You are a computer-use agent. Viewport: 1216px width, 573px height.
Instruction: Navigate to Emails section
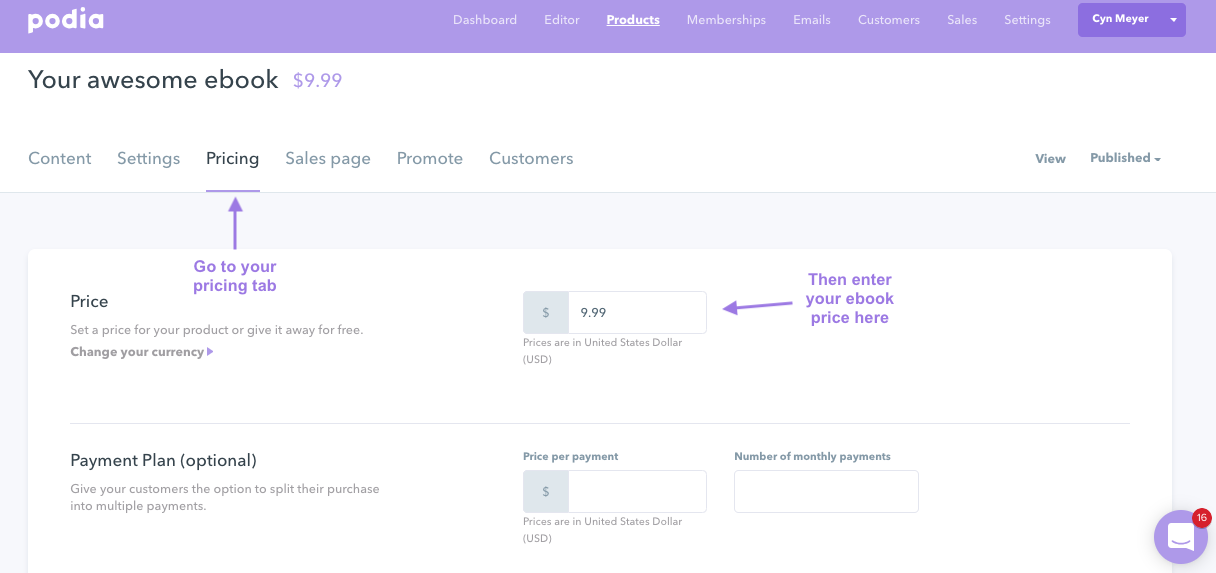click(x=812, y=20)
